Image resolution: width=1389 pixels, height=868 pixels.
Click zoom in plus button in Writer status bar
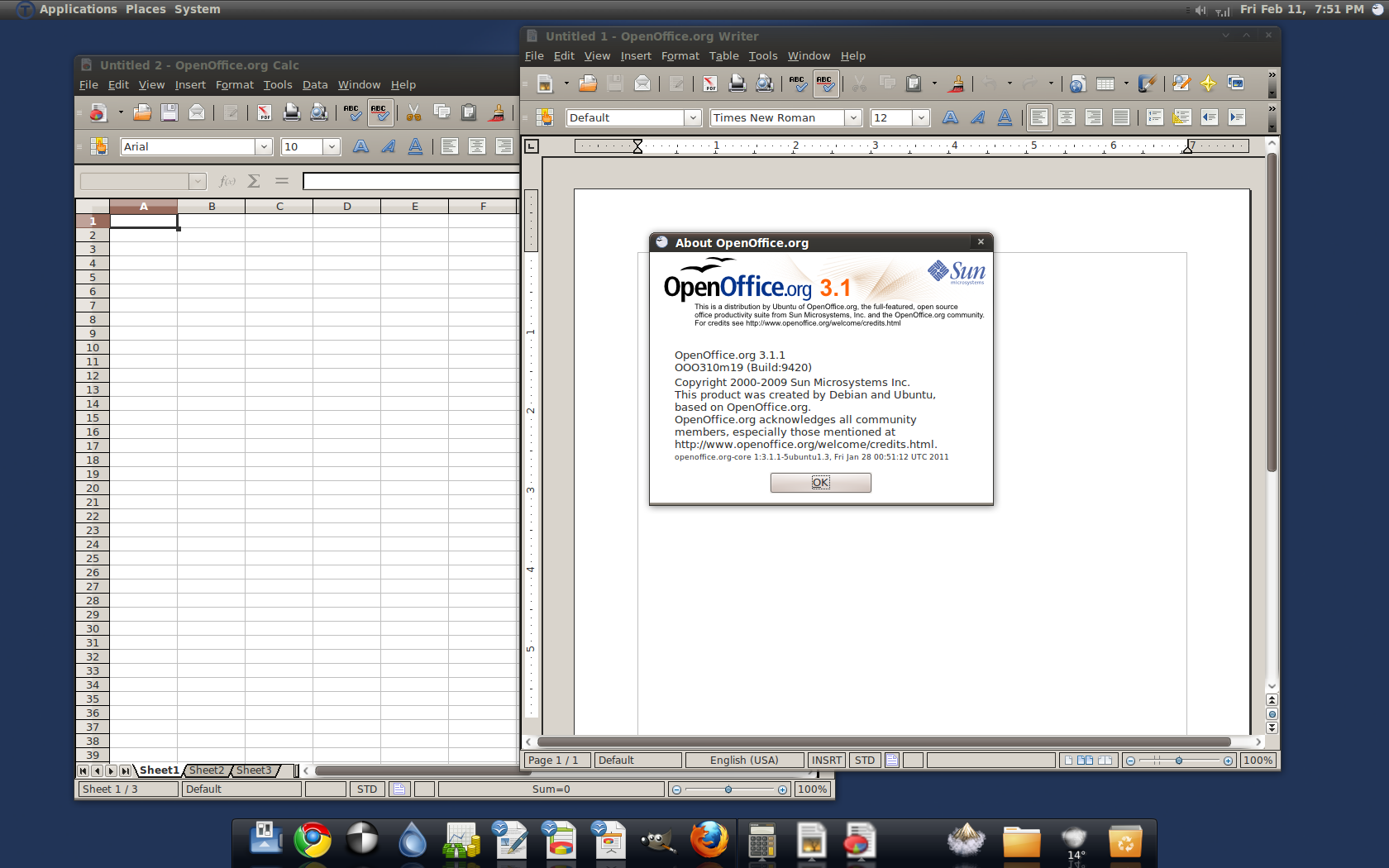(x=1228, y=761)
